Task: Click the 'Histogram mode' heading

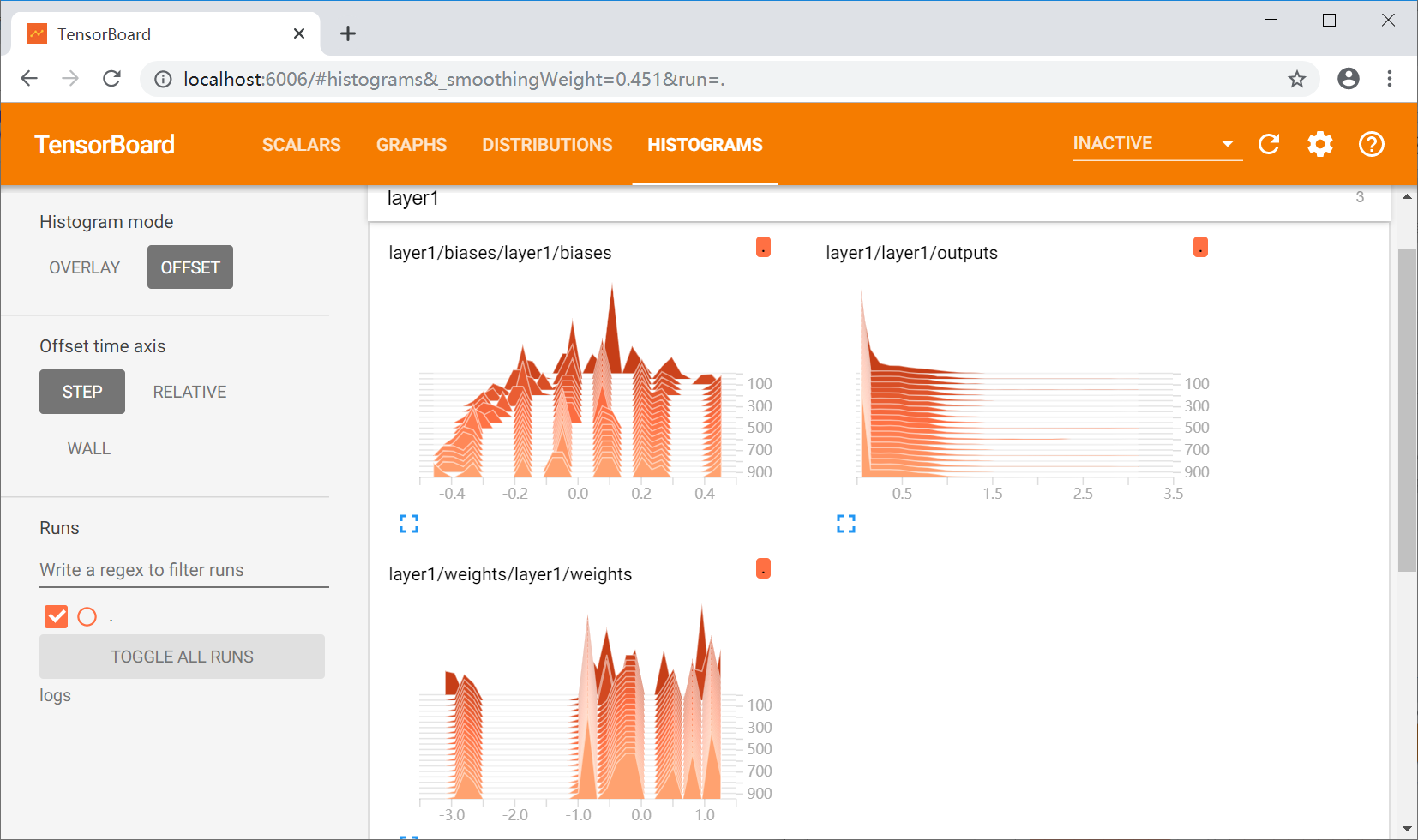Action: click(x=106, y=222)
